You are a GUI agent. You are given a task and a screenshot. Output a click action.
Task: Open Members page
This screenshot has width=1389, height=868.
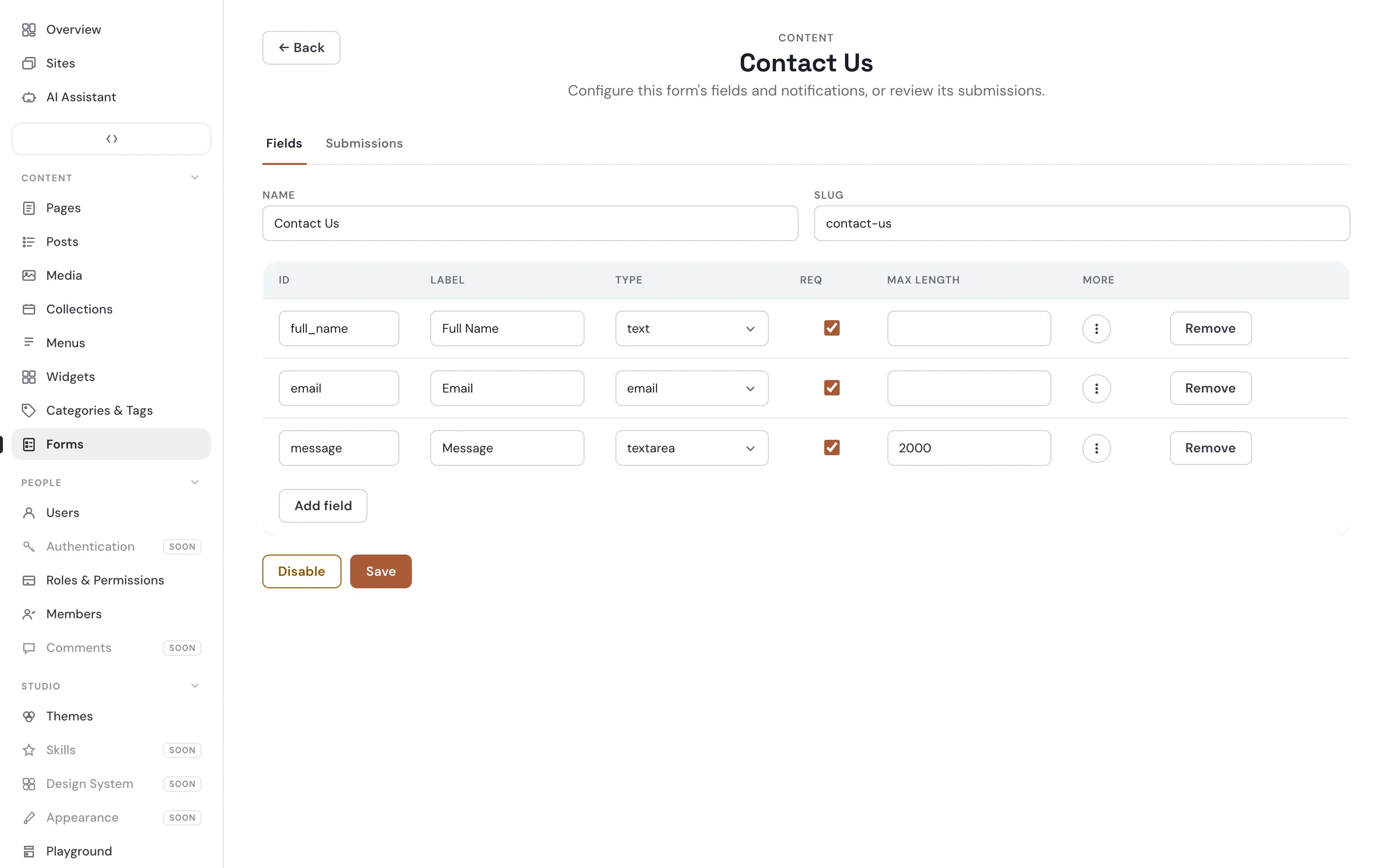coord(111,614)
